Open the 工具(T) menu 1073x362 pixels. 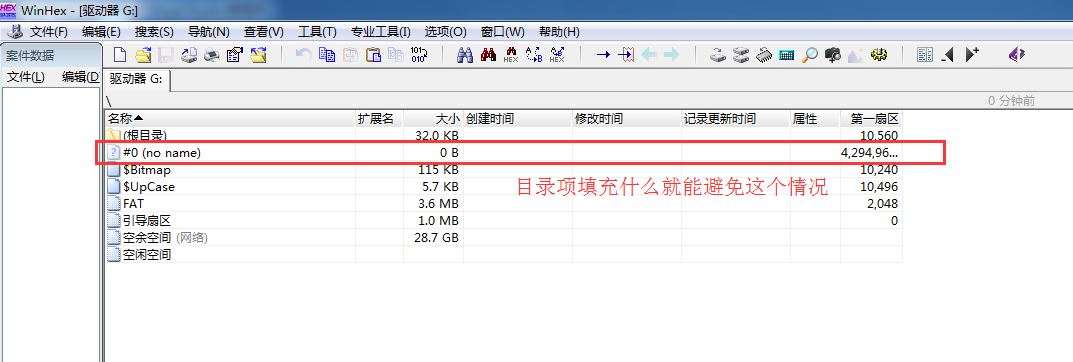coord(318,32)
